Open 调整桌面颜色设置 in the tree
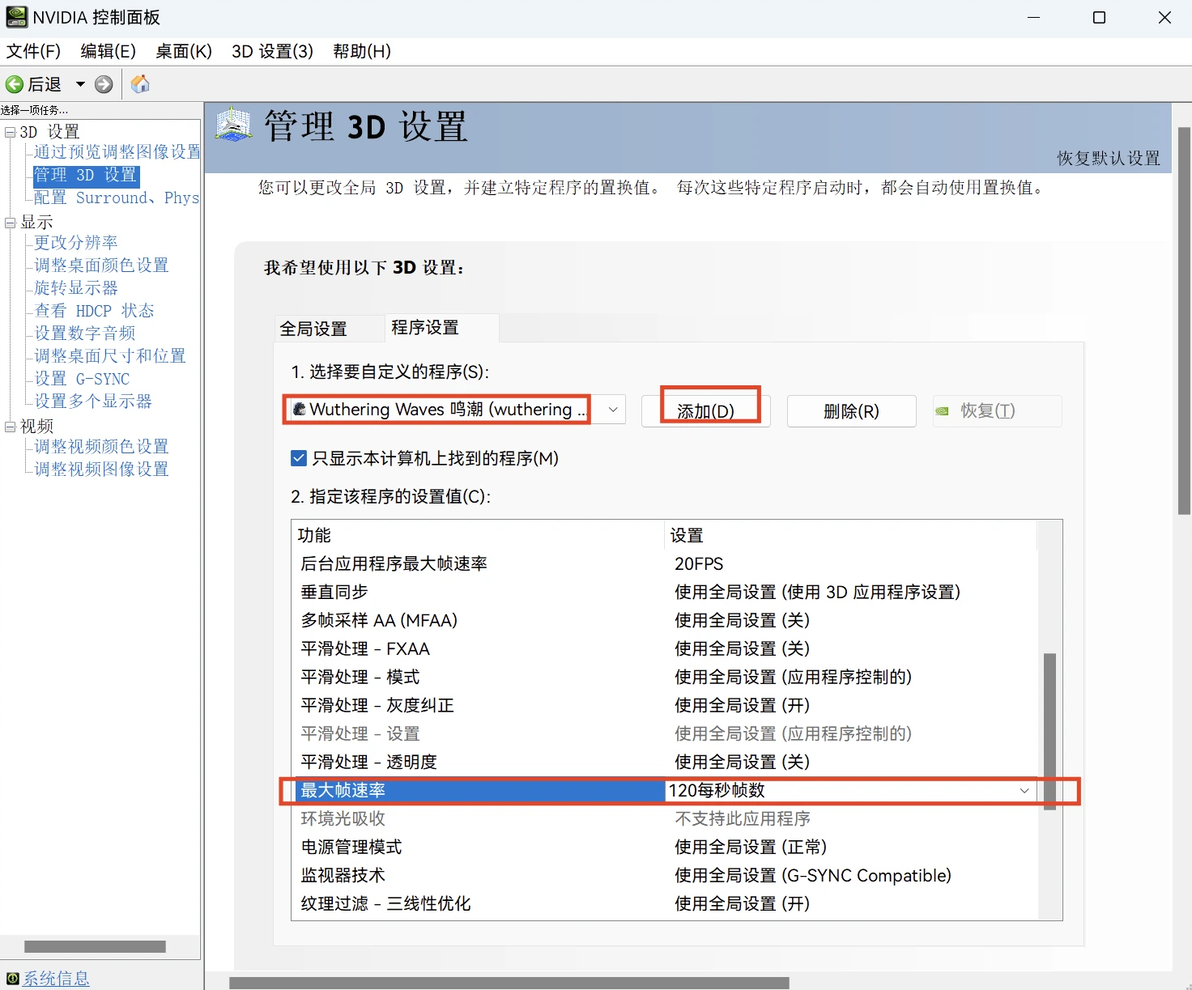The image size is (1192, 990). click(101, 265)
